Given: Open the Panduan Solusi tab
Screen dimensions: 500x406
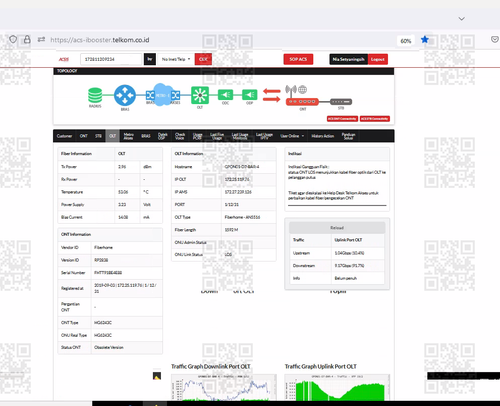Looking at the screenshot, I should click(x=348, y=136).
